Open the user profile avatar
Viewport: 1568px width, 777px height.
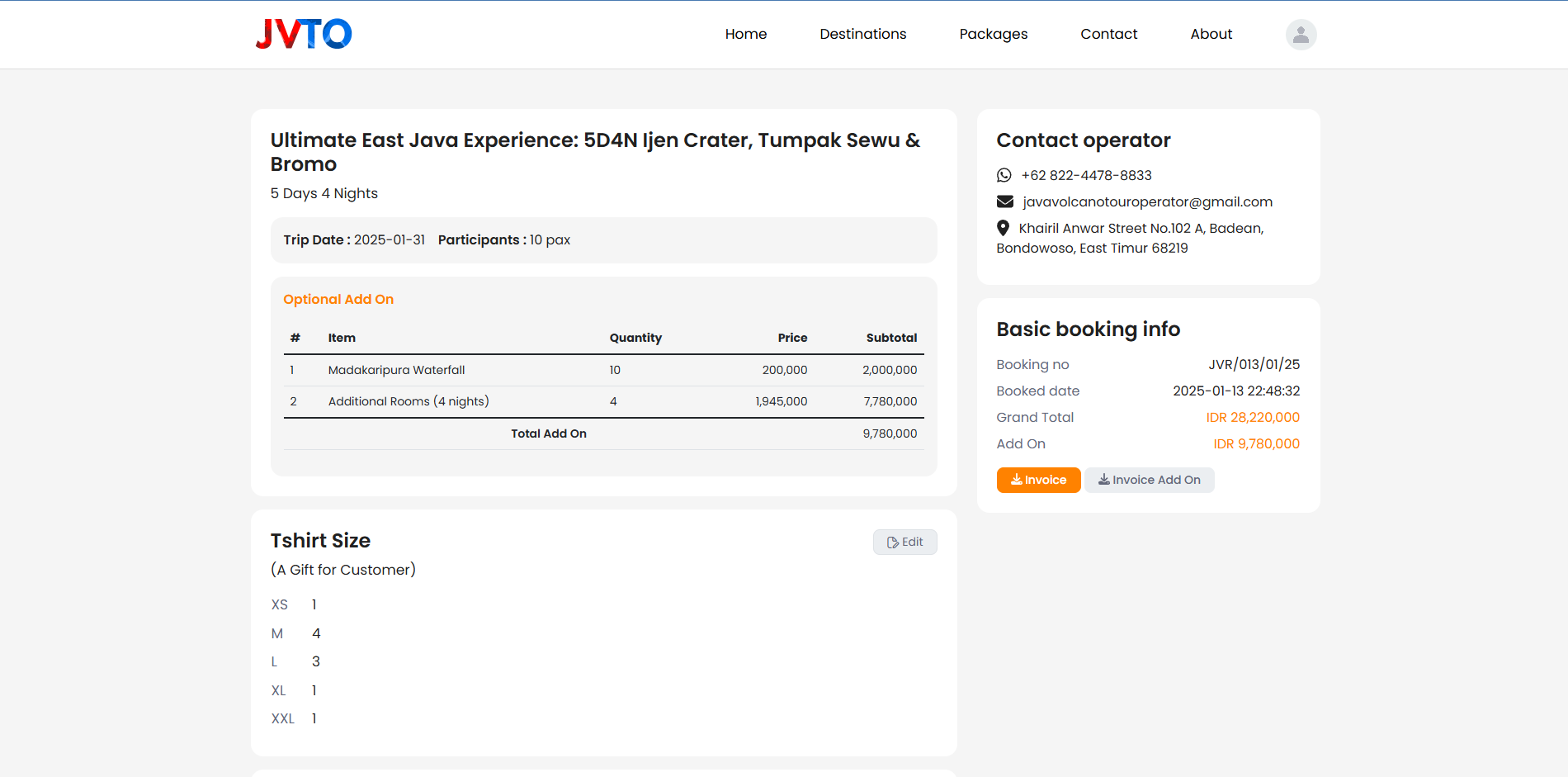click(x=1301, y=35)
